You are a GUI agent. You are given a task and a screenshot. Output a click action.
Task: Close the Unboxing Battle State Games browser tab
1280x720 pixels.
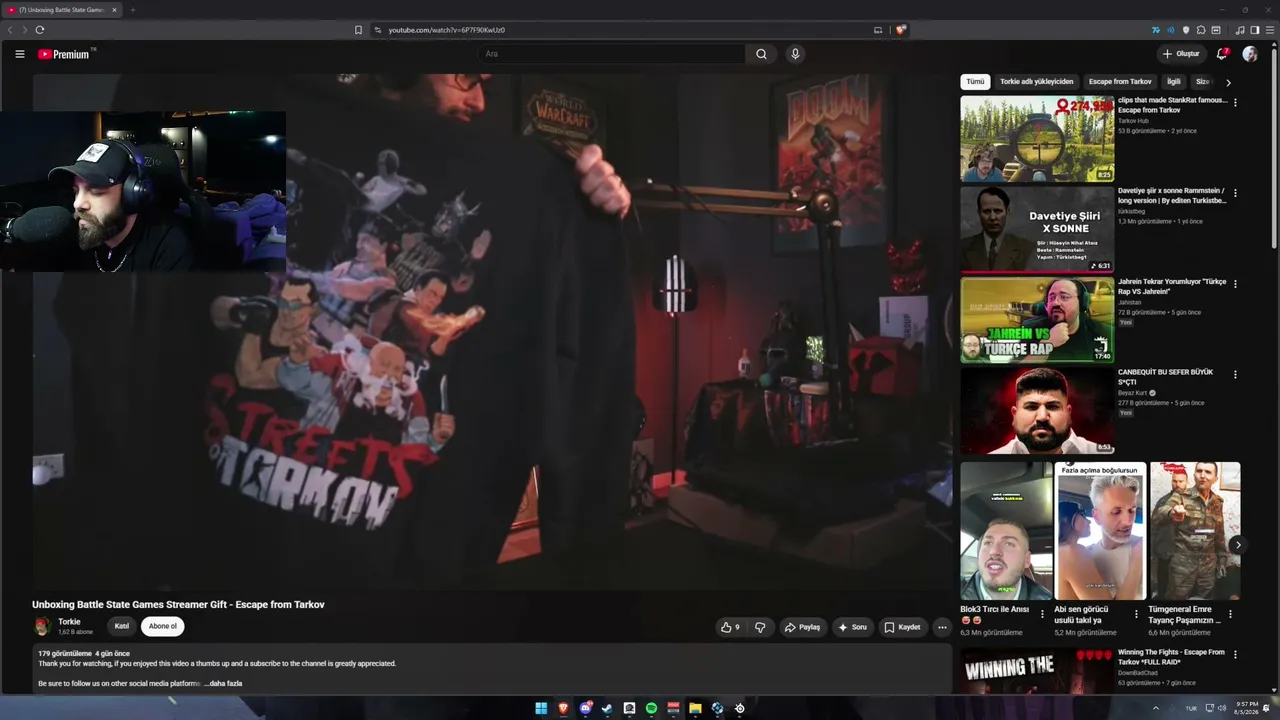(114, 10)
